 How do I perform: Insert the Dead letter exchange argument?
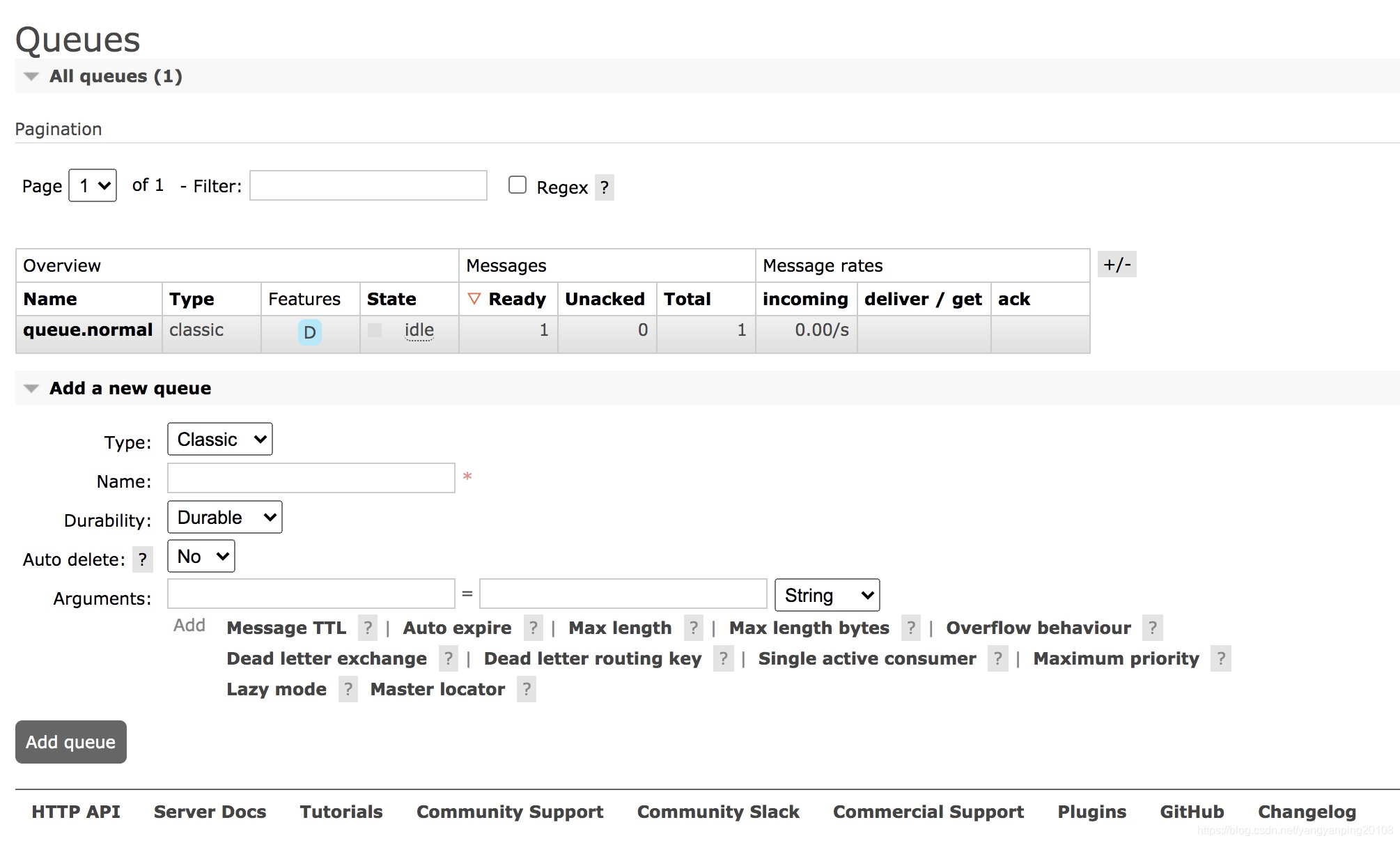click(x=327, y=658)
